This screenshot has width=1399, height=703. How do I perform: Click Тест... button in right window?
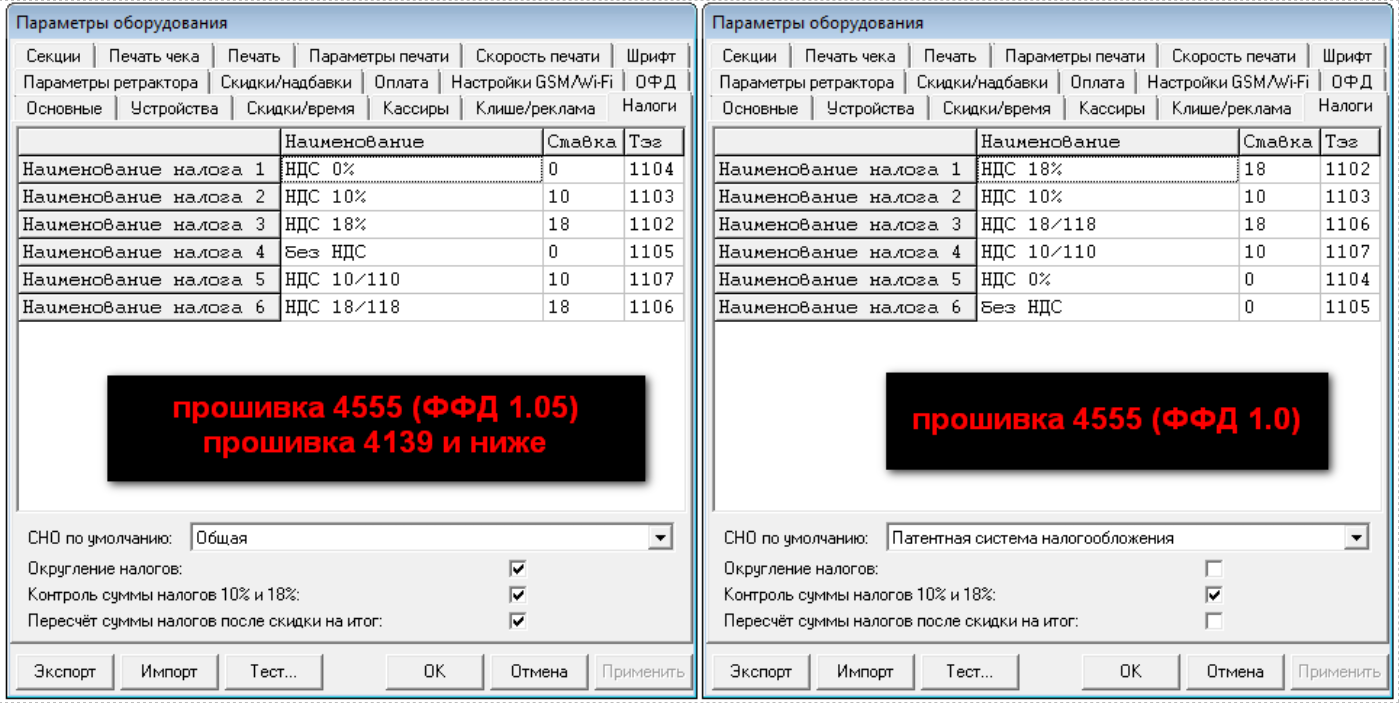coord(968,671)
